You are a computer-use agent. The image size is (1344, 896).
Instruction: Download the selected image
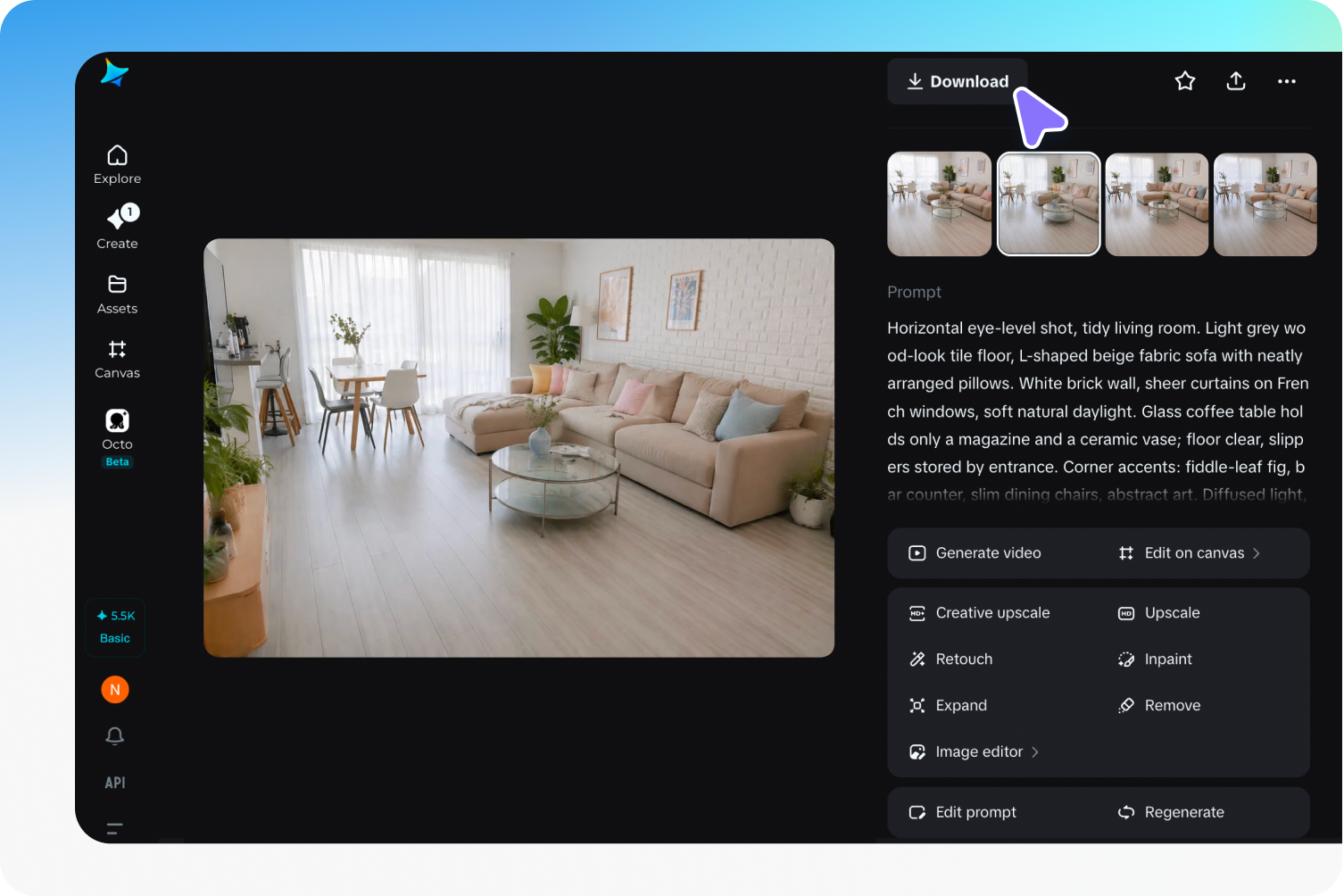958,81
